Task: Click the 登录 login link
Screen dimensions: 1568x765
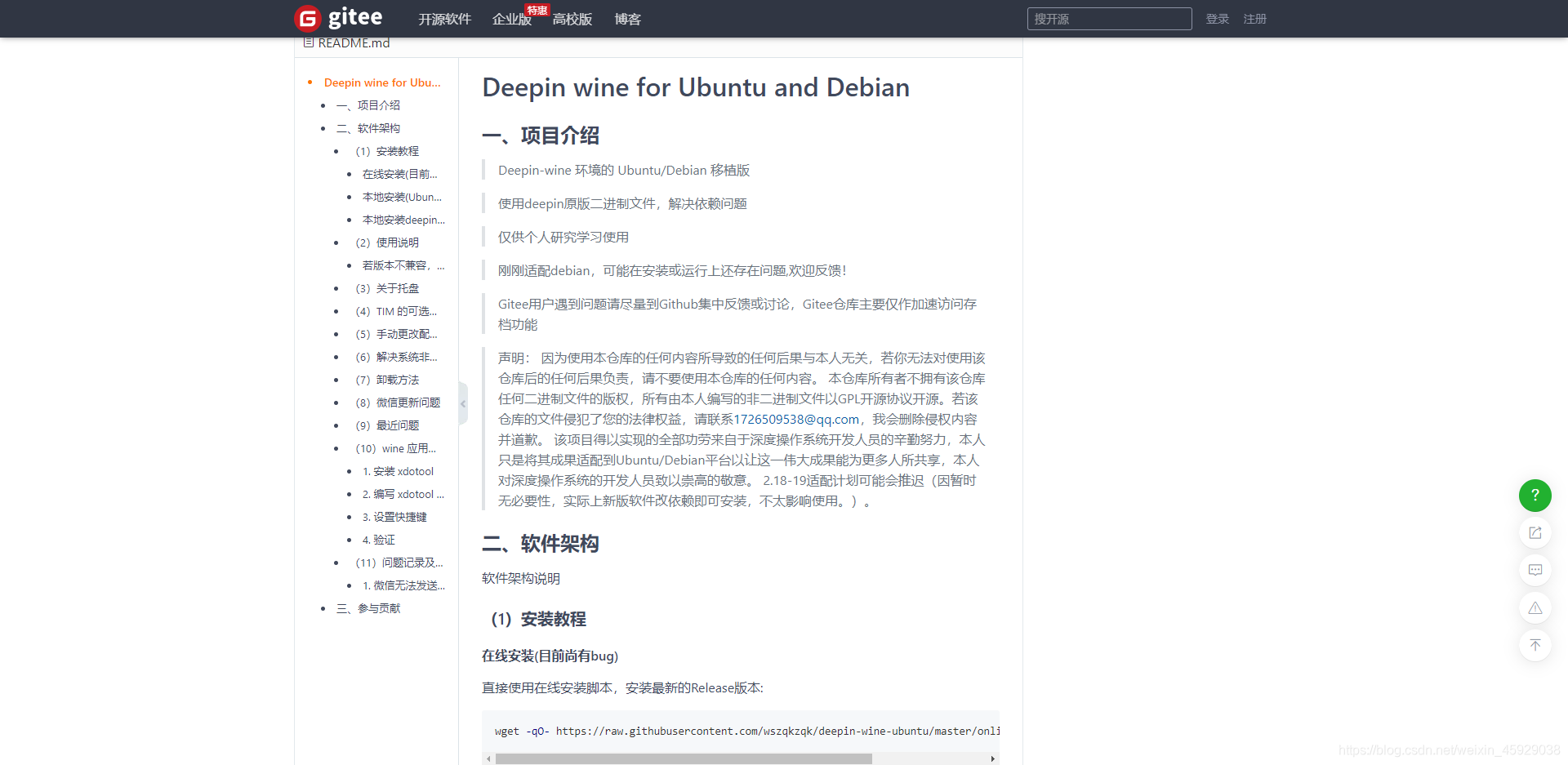Action: tap(1217, 19)
